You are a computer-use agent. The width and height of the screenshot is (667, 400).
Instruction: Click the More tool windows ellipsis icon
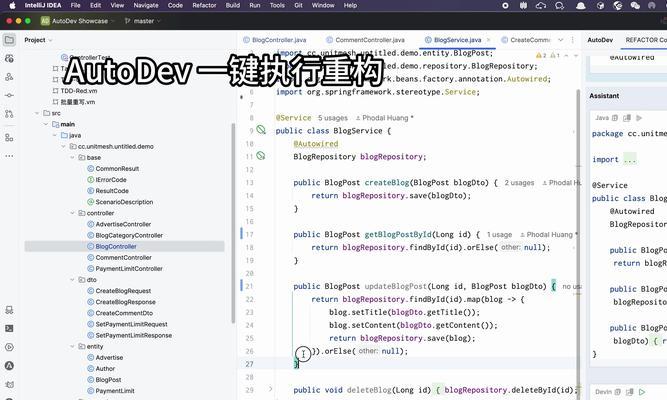[x=9, y=156]
